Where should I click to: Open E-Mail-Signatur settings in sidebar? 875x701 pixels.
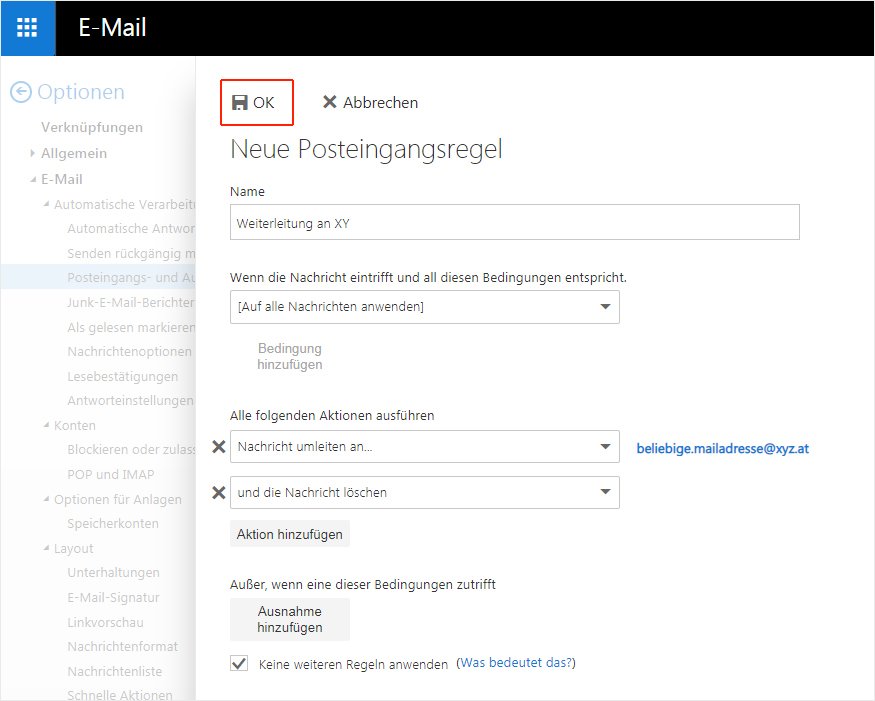113,598
